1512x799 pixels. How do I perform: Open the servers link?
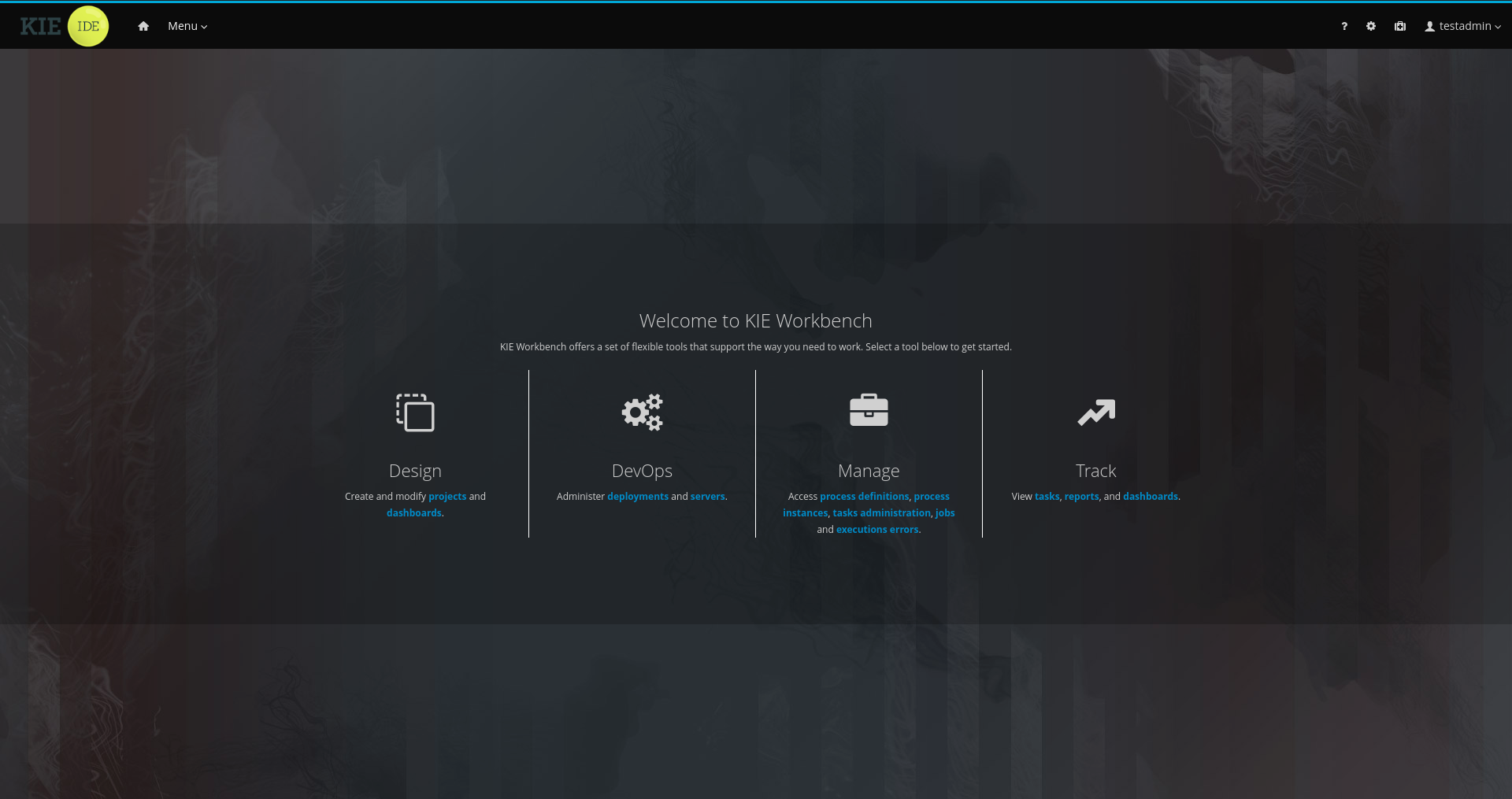[x=708, y=497]
